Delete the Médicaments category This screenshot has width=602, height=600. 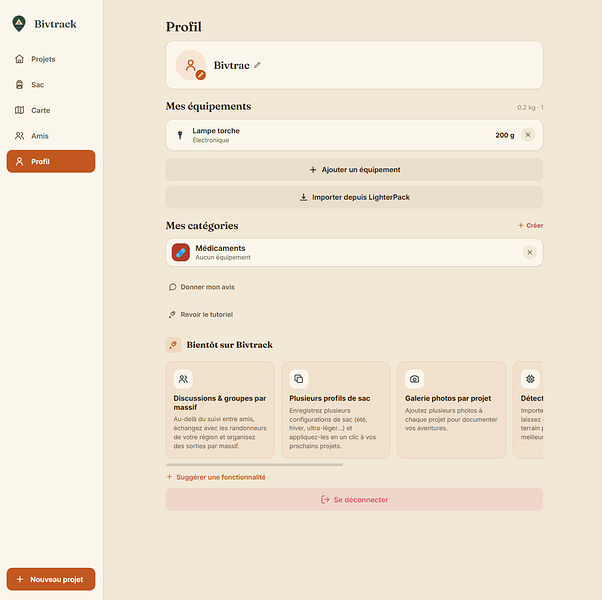pos(529,252)
